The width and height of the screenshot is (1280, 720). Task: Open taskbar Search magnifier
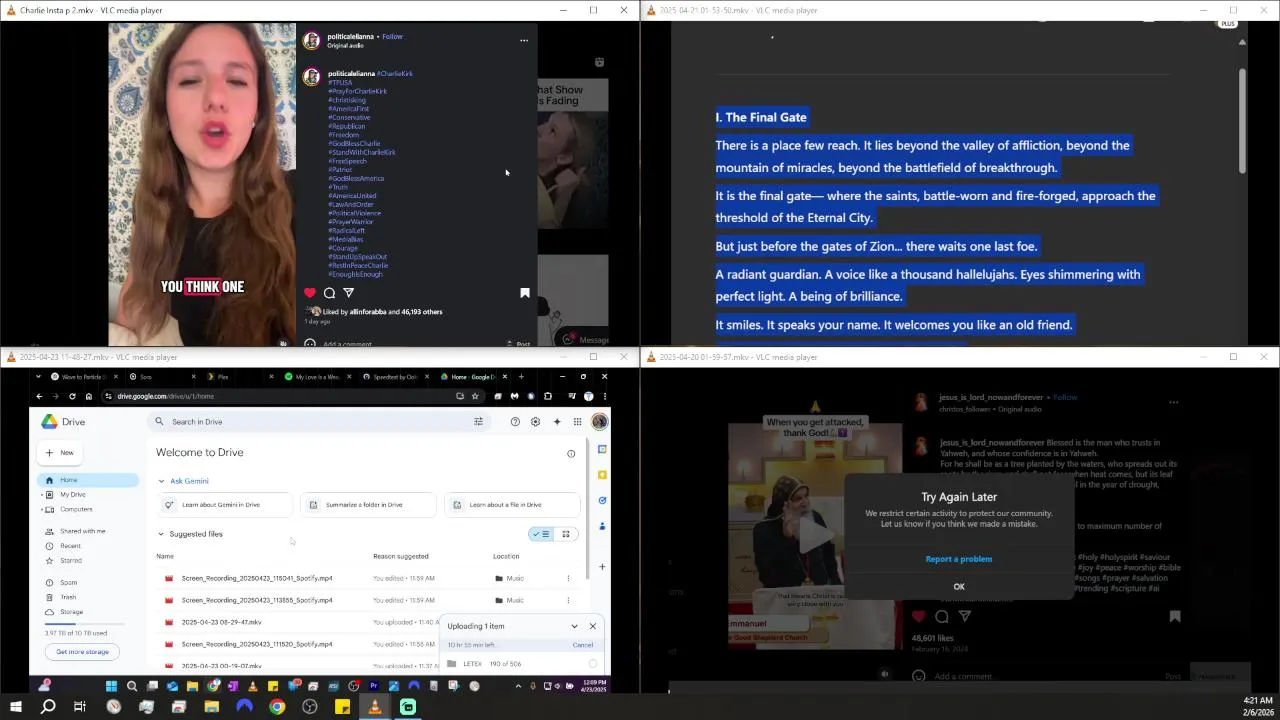[48, 707]
